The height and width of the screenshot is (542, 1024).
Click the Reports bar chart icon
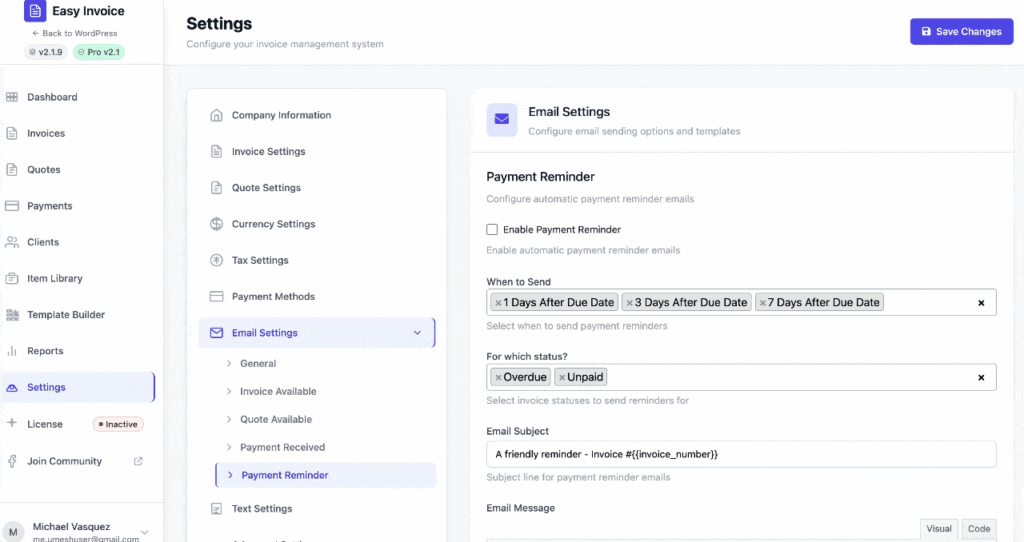[12, 351]
